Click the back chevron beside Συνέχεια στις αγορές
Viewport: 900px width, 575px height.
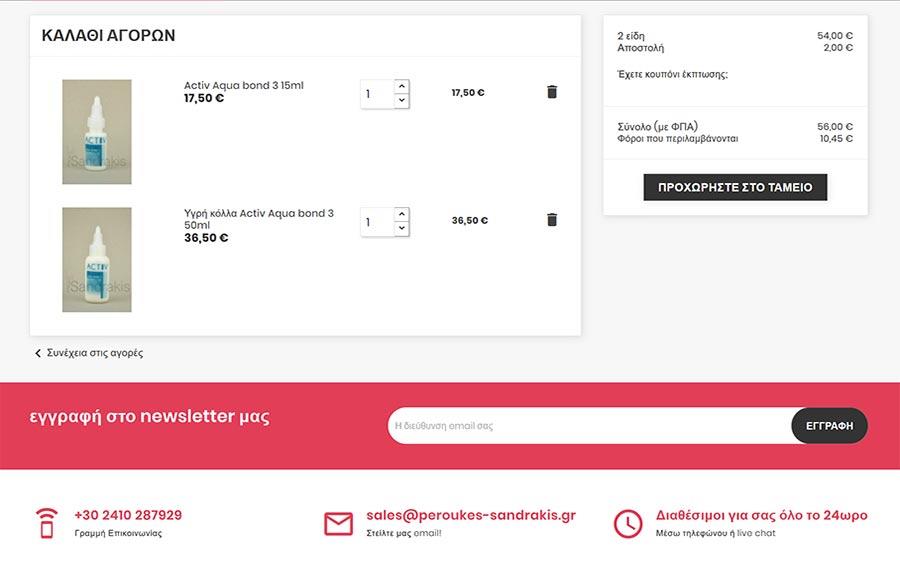click(x=38, y=353)
